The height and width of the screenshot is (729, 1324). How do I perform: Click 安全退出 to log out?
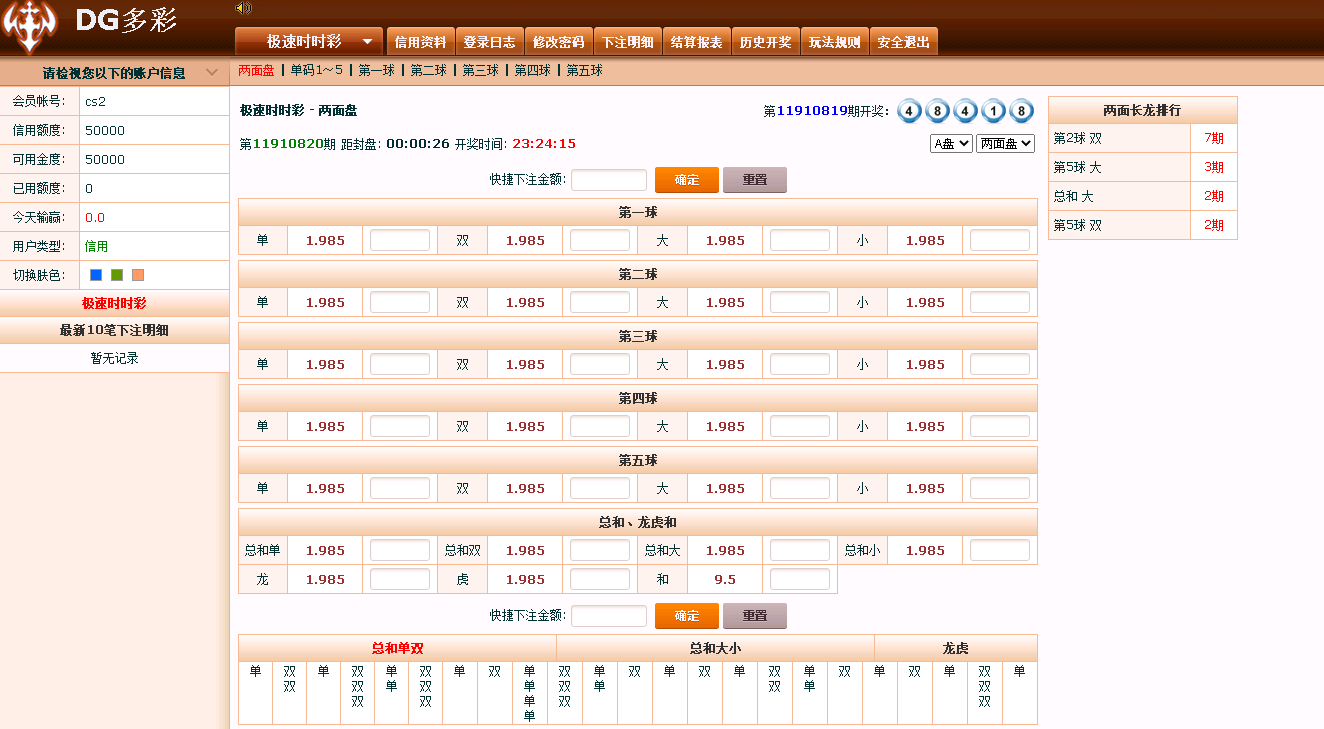pos(903,42)
